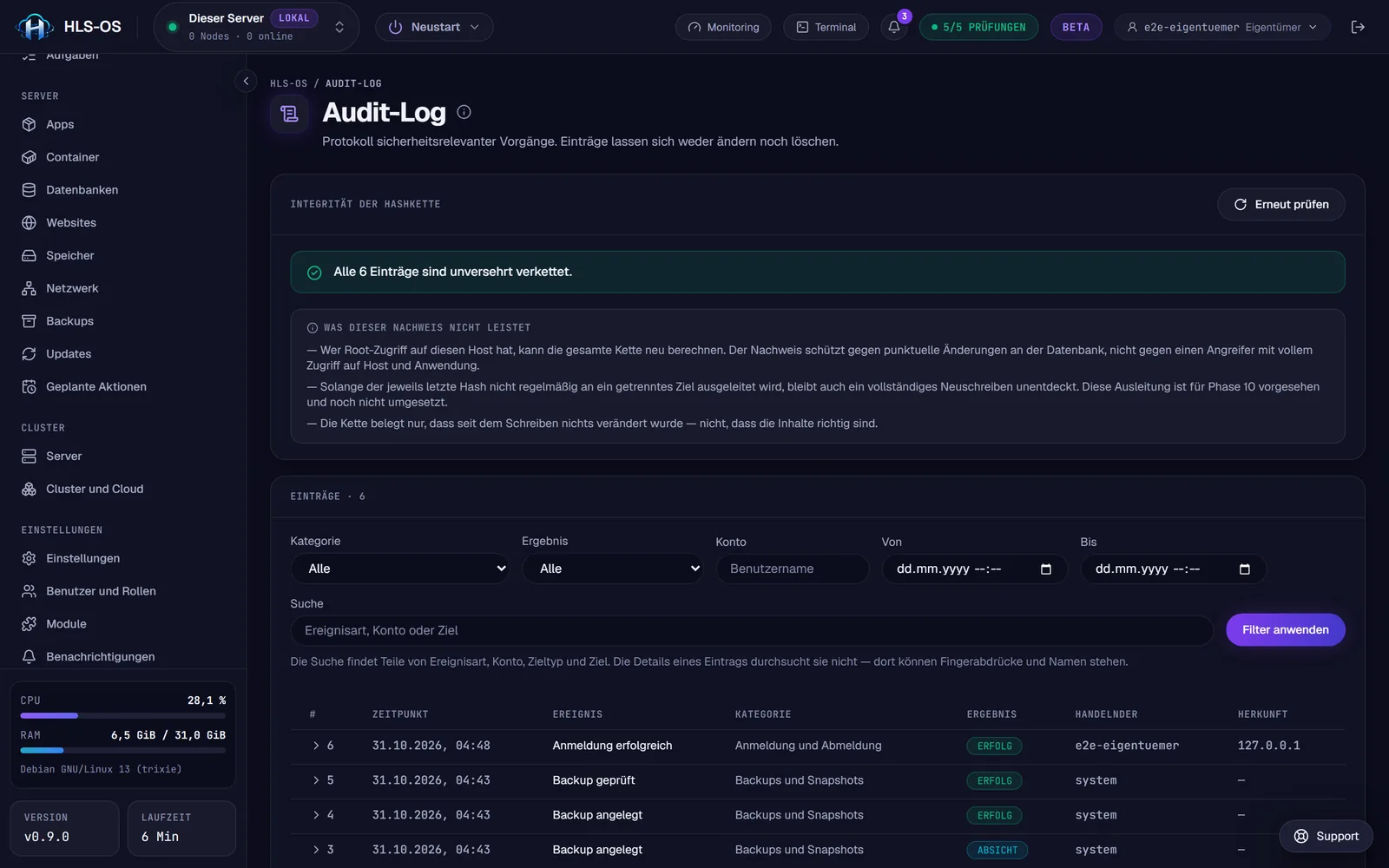The image size is (1389, 868).
Task: Click the Erneut prüfen button
Action: (x=1281, y=204)
